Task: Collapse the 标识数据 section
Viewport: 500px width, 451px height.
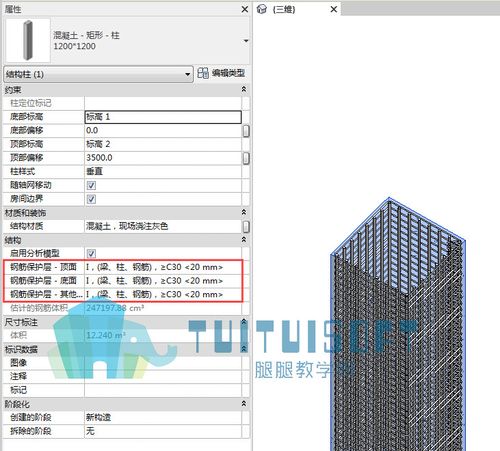Action: tap(244, 349)
